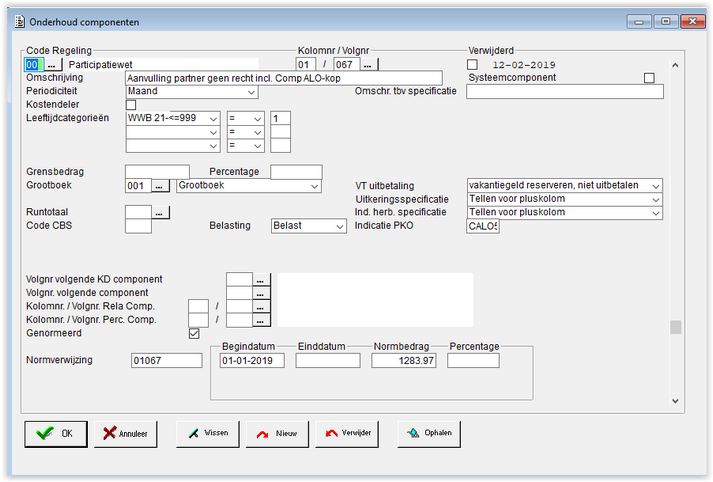Click the 12-02-2019 date text
The height and width of the screenshot is (482, 713).
524,65
